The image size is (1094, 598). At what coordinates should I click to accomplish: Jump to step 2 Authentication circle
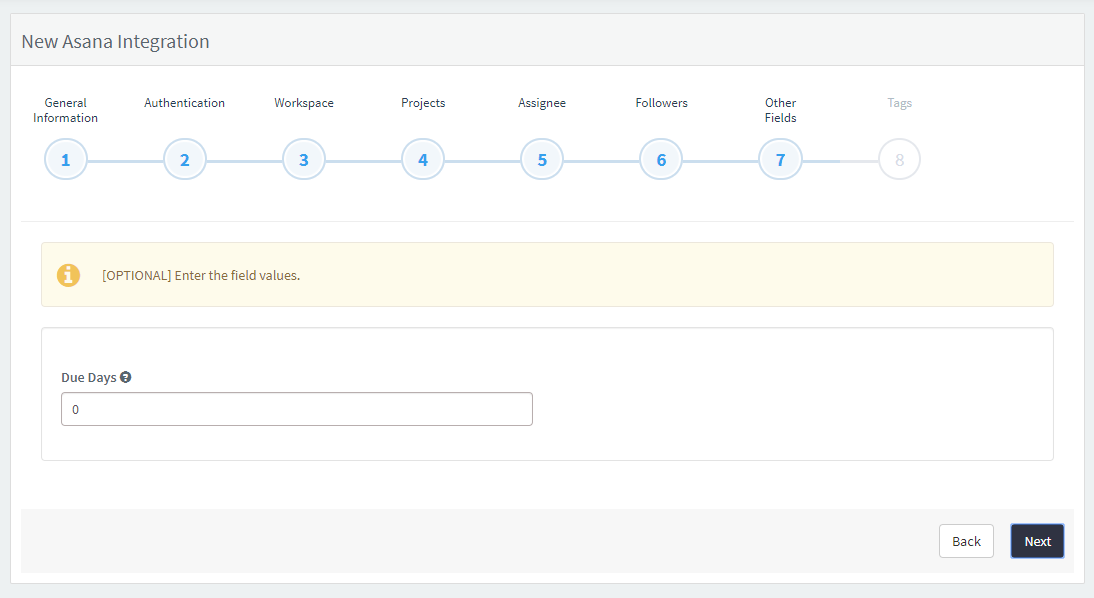coord(185,160)
